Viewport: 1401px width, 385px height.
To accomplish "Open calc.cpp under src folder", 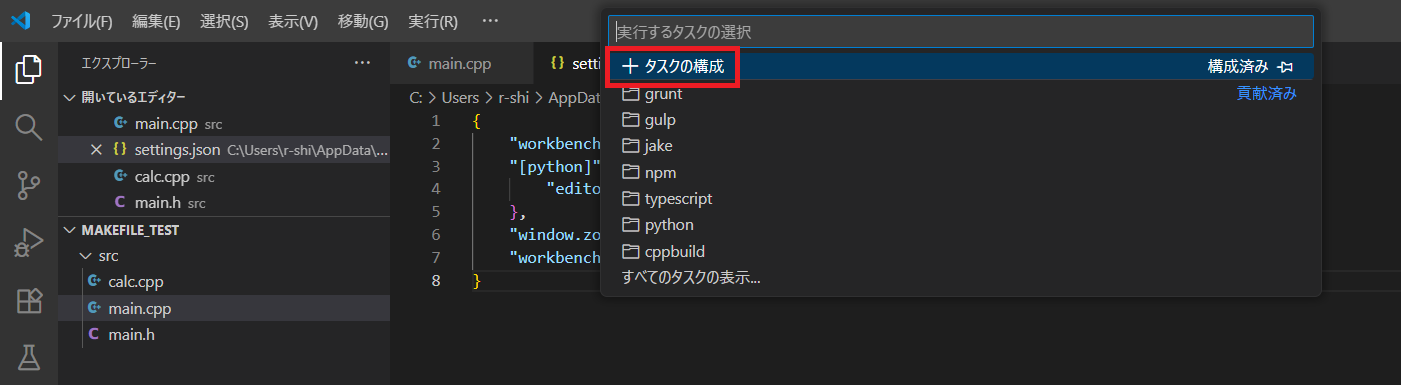I will click(224, 282).
